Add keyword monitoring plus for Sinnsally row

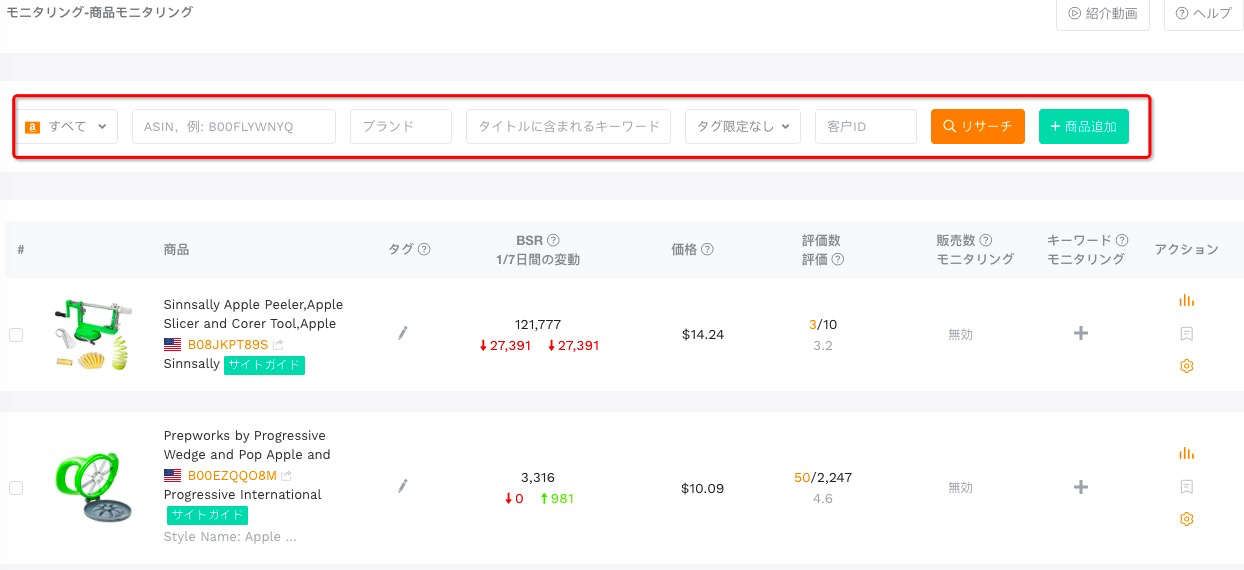click(1080, 333)
